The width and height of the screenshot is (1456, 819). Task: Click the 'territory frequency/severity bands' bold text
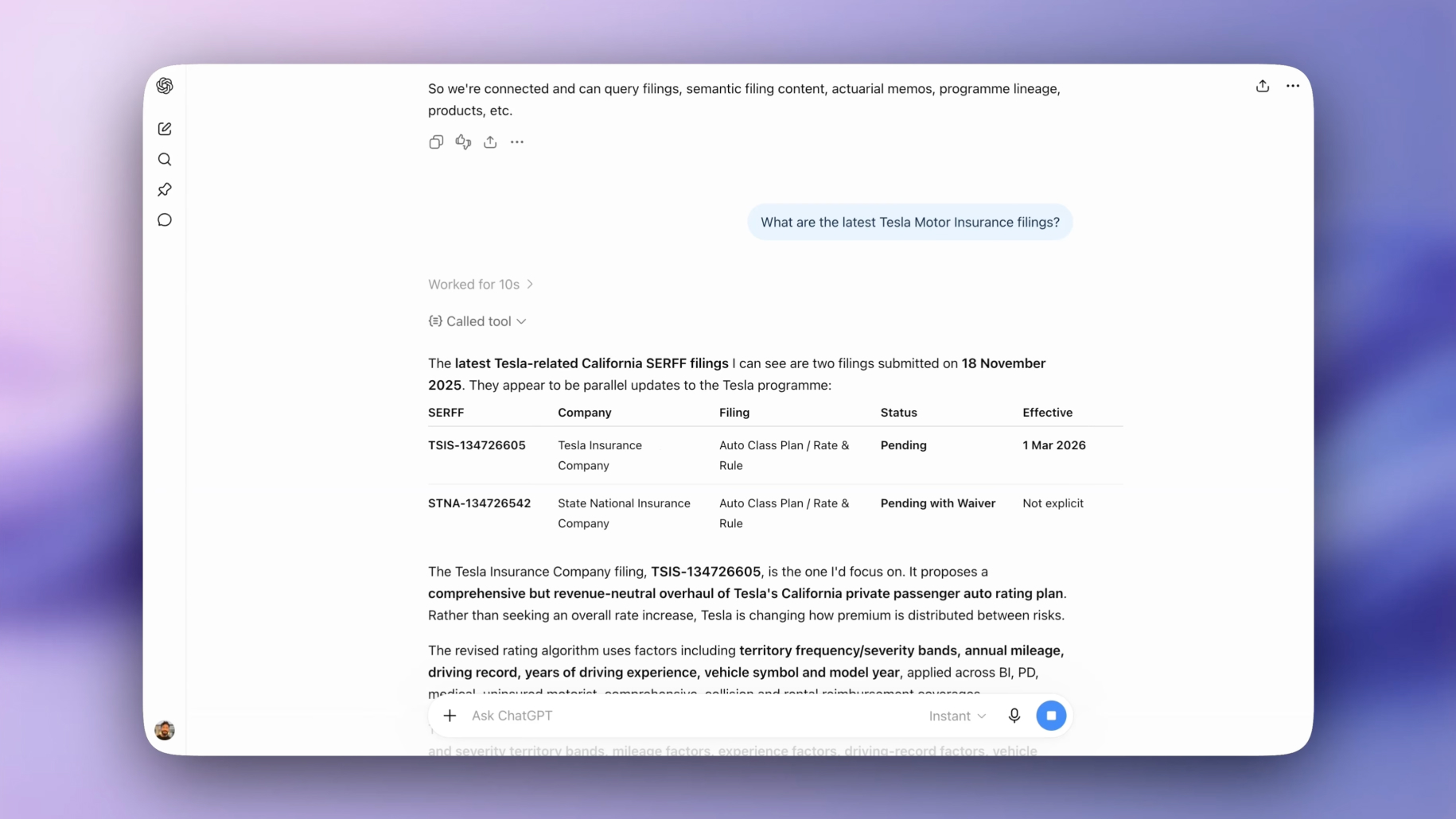coord(848,650)
